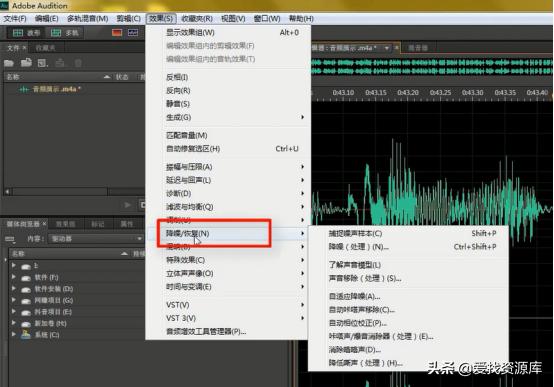The image size is (554, 387).
Task: Click the import file icon in Files panel
Action: [26, 63]
